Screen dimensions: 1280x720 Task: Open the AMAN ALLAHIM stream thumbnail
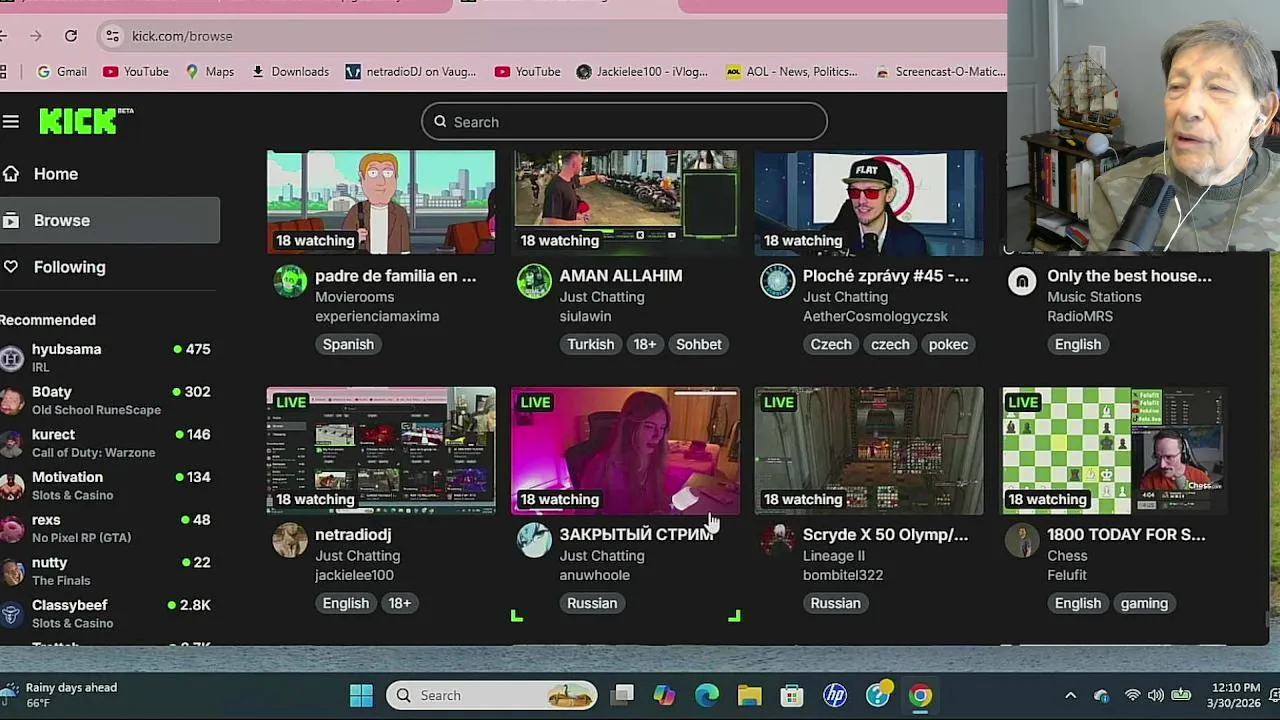point(625,203)
